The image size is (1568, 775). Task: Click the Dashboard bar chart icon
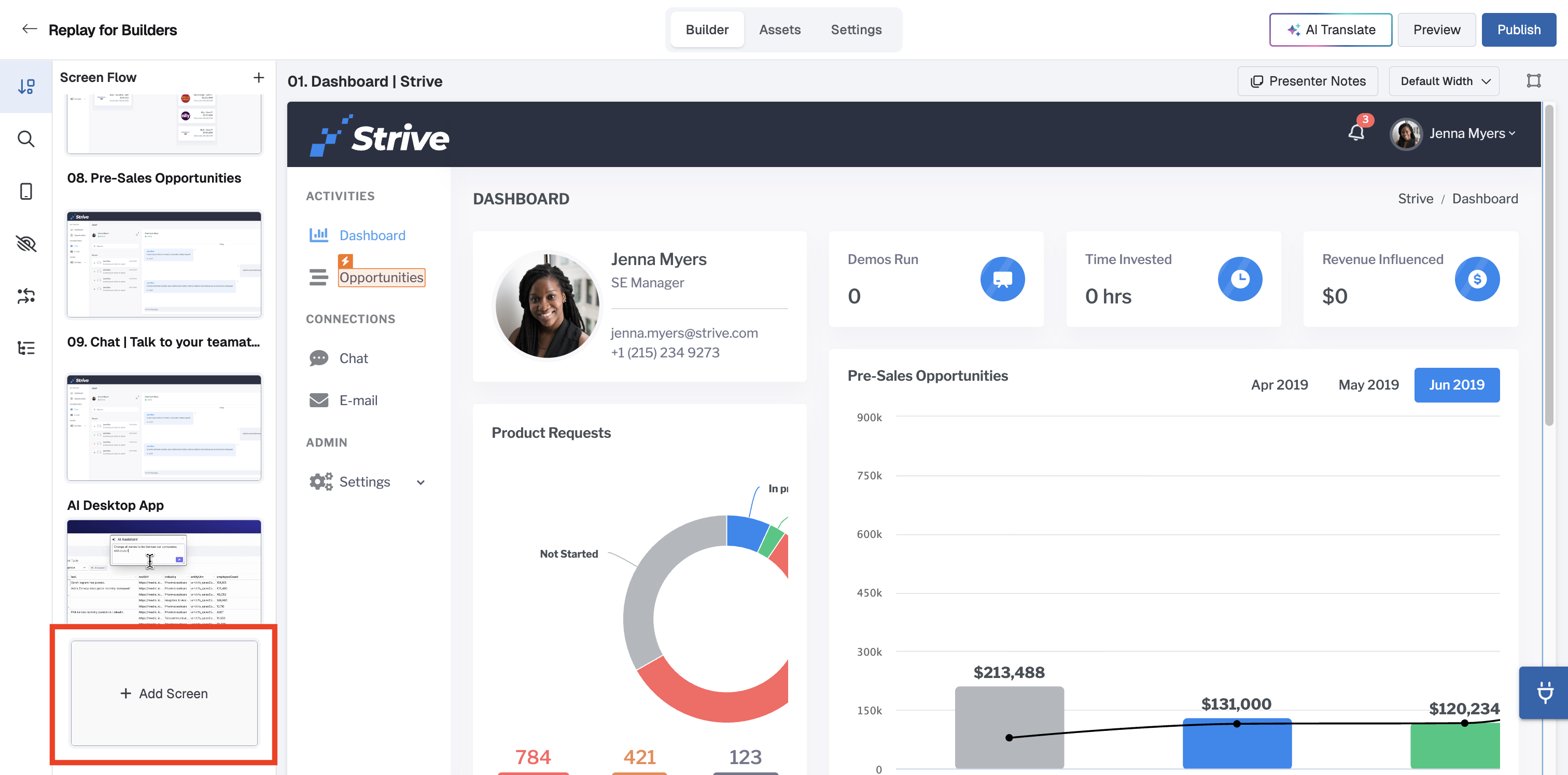pyautogui.click(x=319, y=235)
